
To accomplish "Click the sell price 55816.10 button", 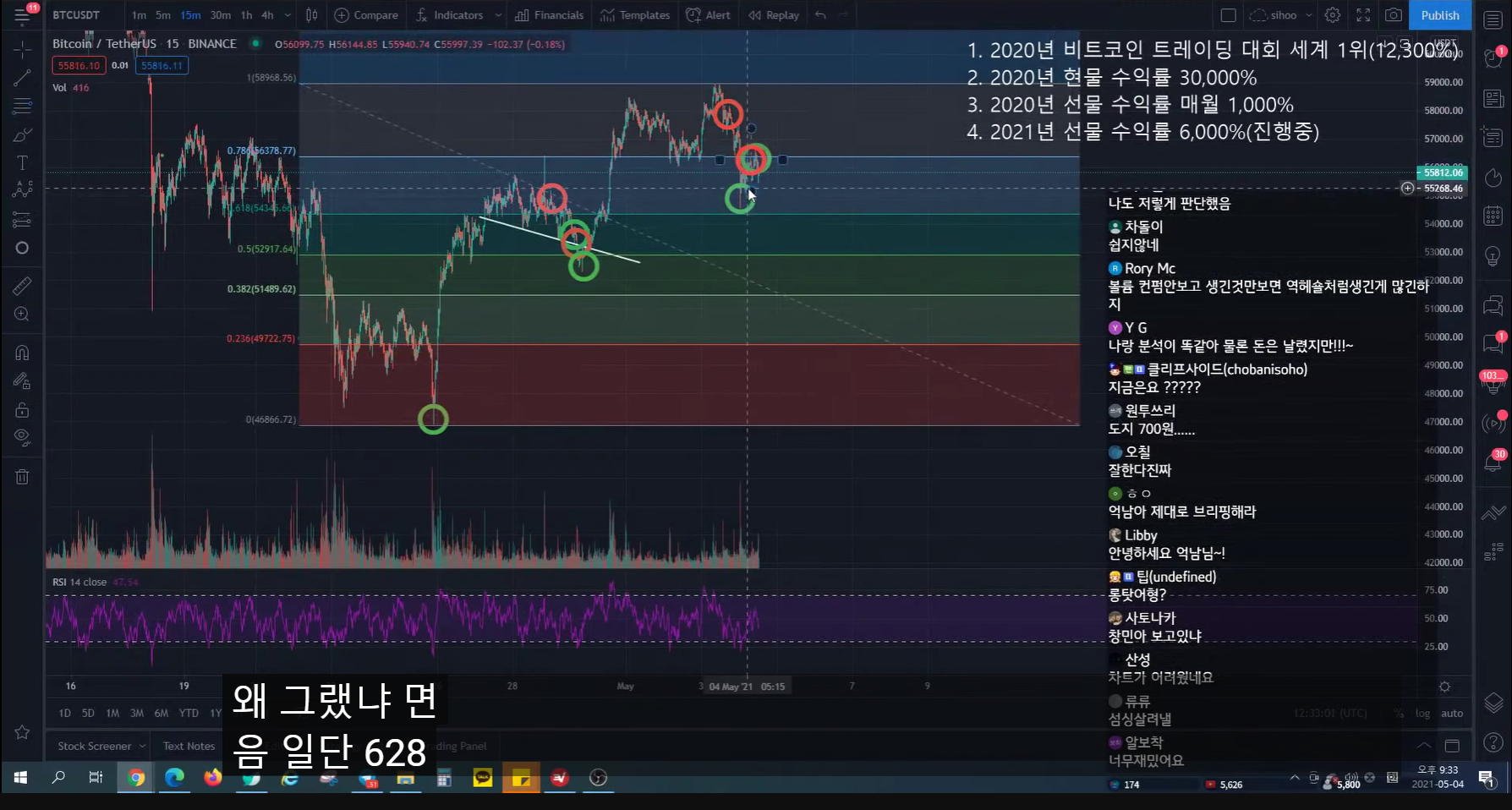I will click(79, 65).
